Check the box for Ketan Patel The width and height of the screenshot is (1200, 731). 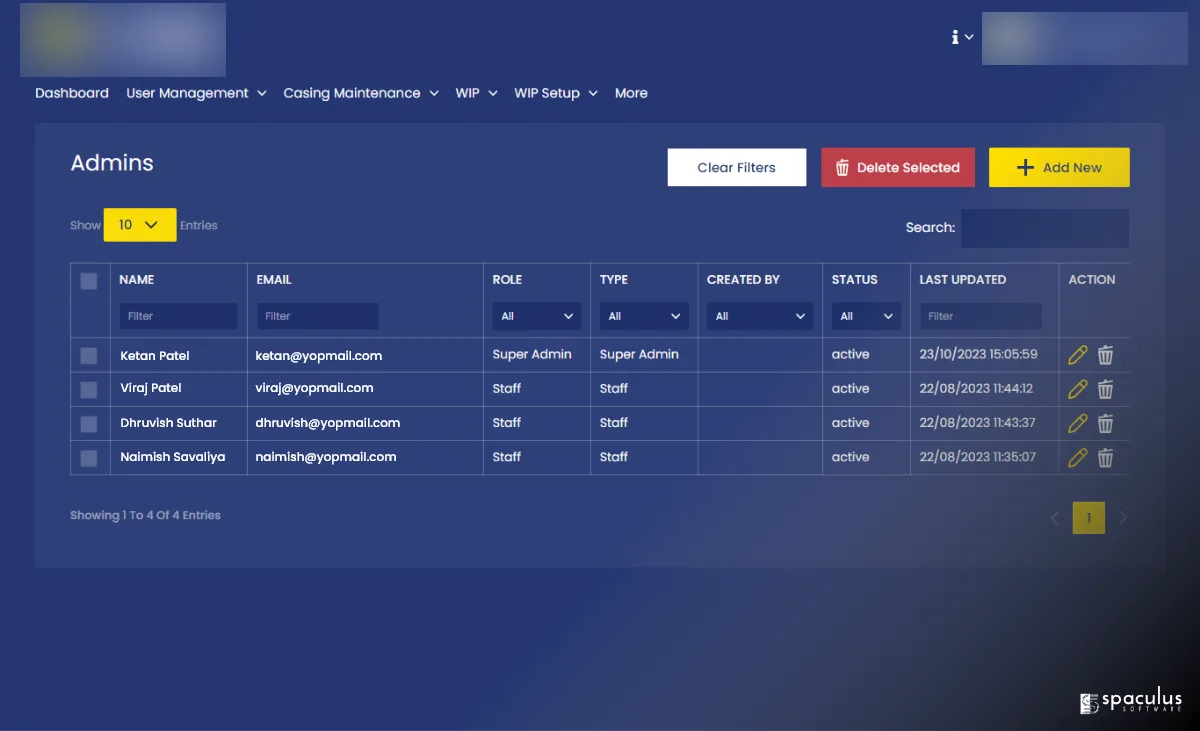point(89,355)
